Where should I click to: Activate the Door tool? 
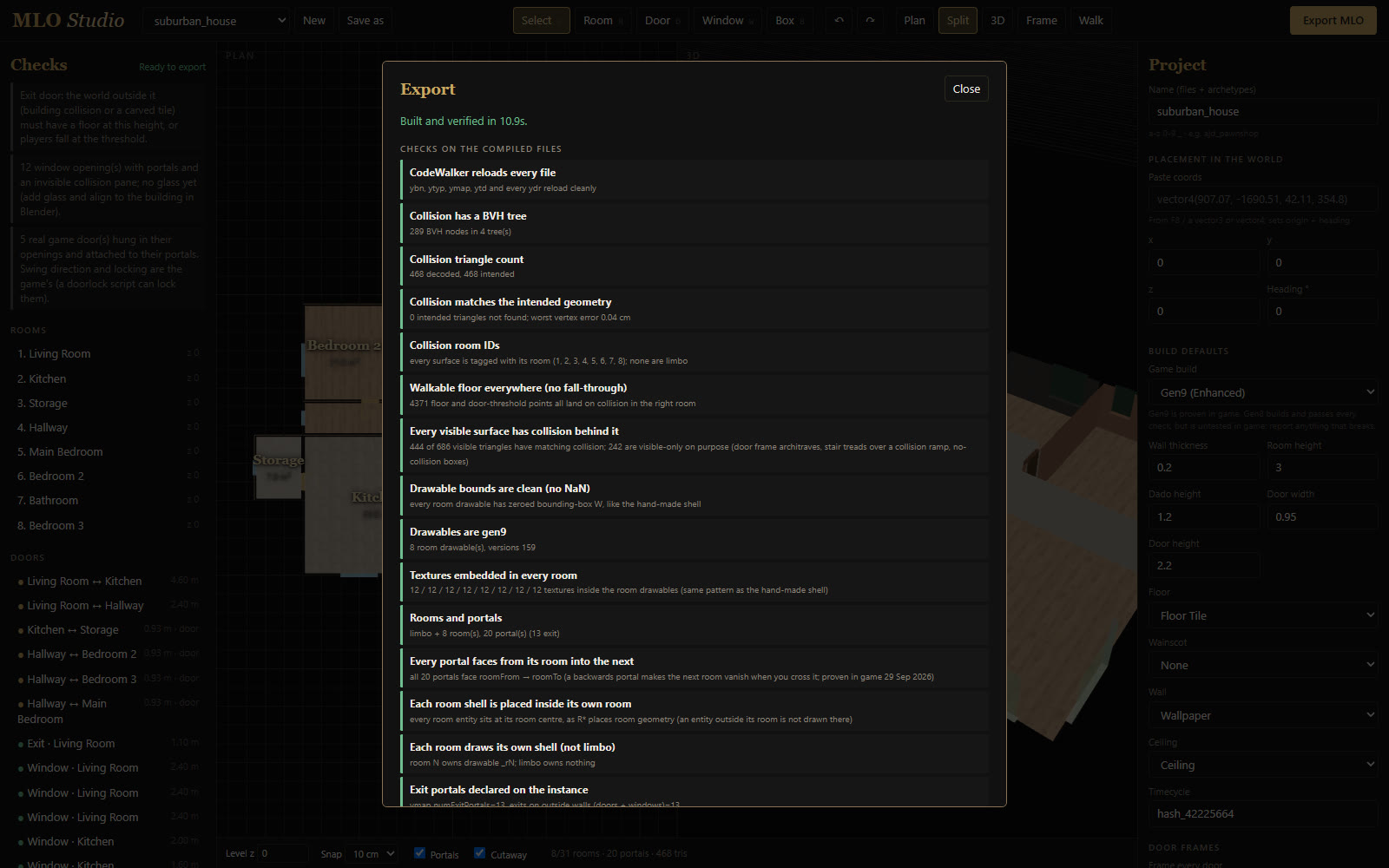[662, 21]
